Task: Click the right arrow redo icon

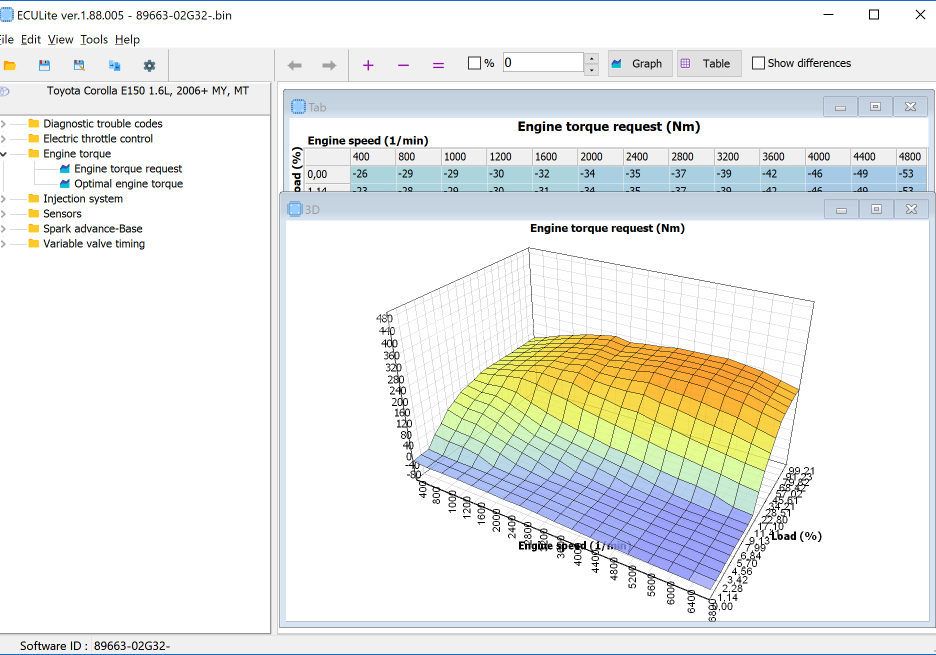Action: [x=329, y=65]
